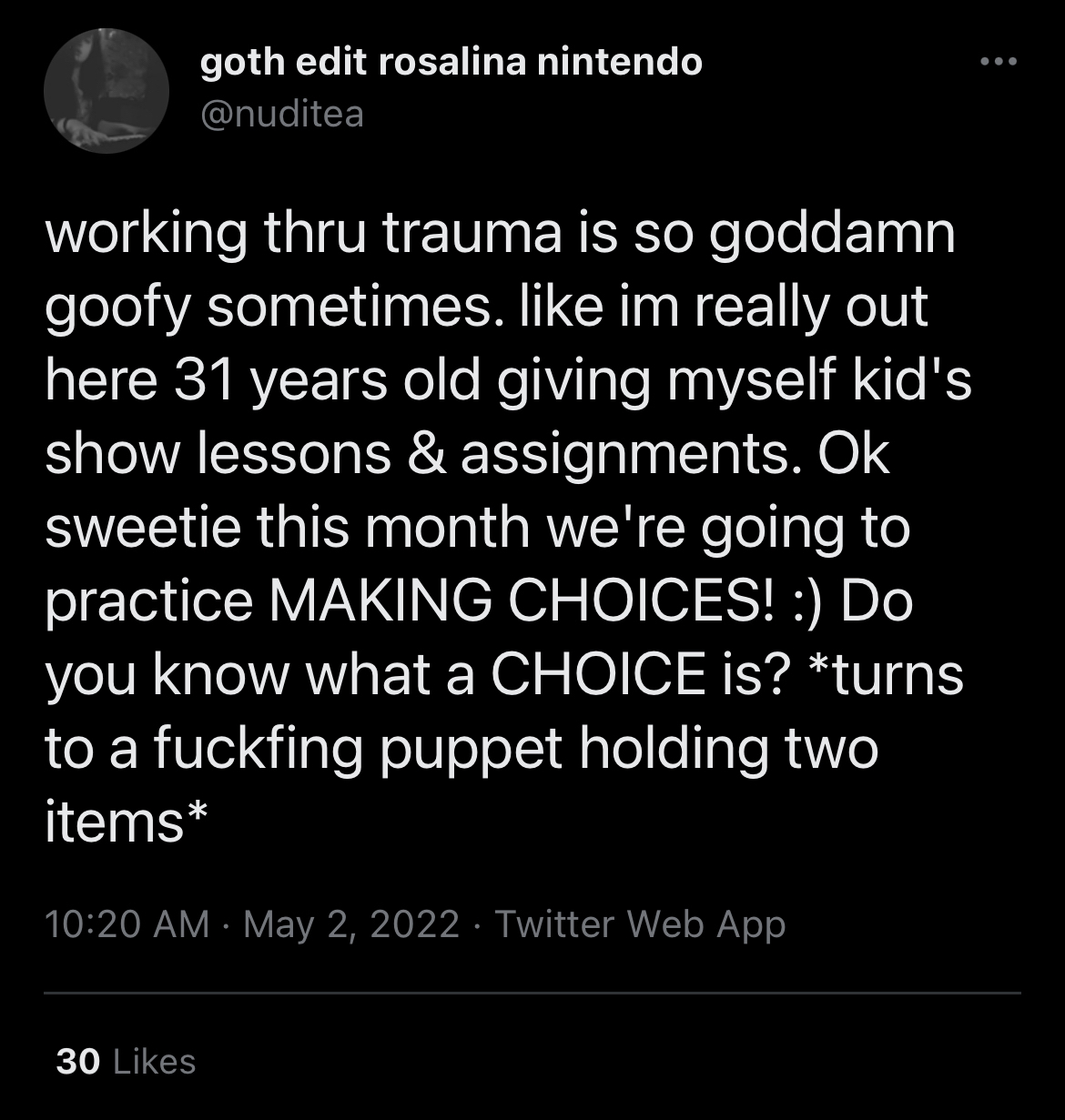
Task: Open the three-dot more options menu
Action: 998,63
